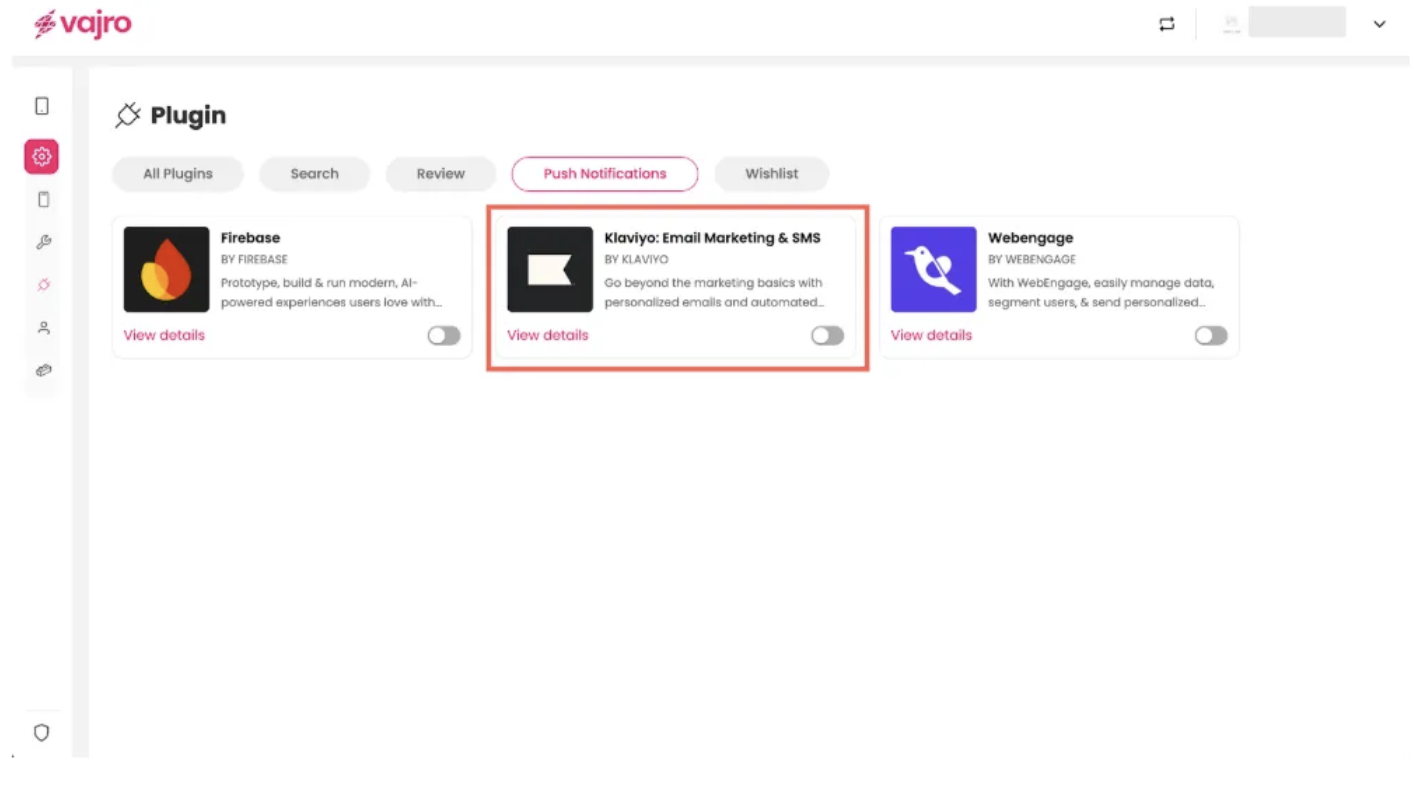Open the wrench tools sidebar icon
Viewport: 1416px width, 796px height.
pos(43,242)
